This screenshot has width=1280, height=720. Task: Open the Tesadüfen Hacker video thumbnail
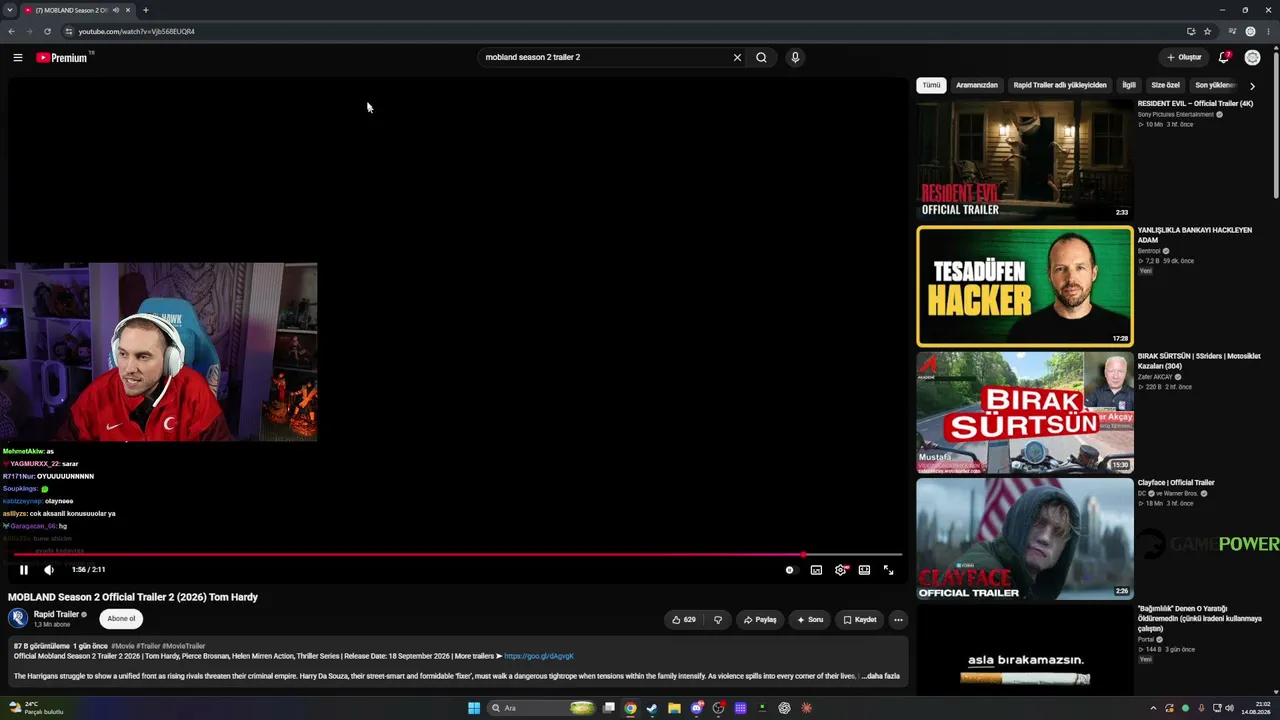click(x=1025, y=286)
